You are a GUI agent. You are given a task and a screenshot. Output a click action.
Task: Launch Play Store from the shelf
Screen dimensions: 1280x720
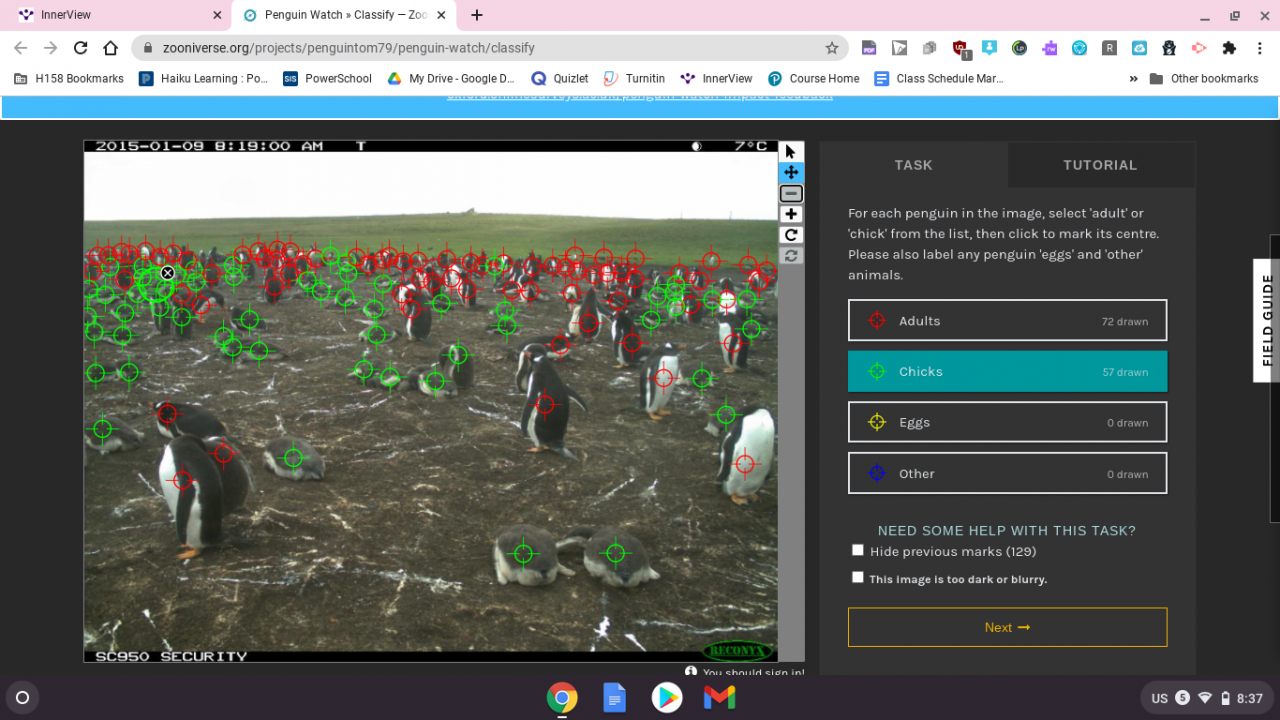(667, 697)
